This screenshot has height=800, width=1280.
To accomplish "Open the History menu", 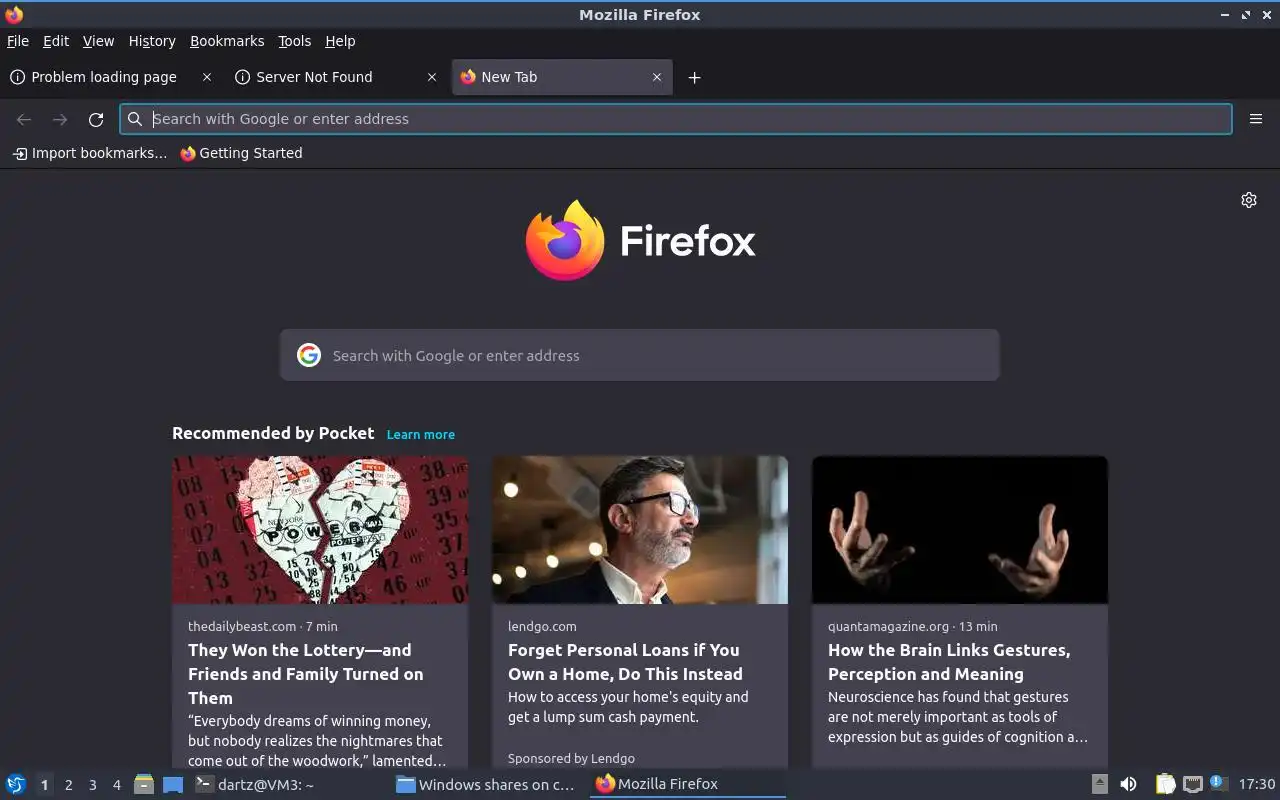I will click(152, 41).
